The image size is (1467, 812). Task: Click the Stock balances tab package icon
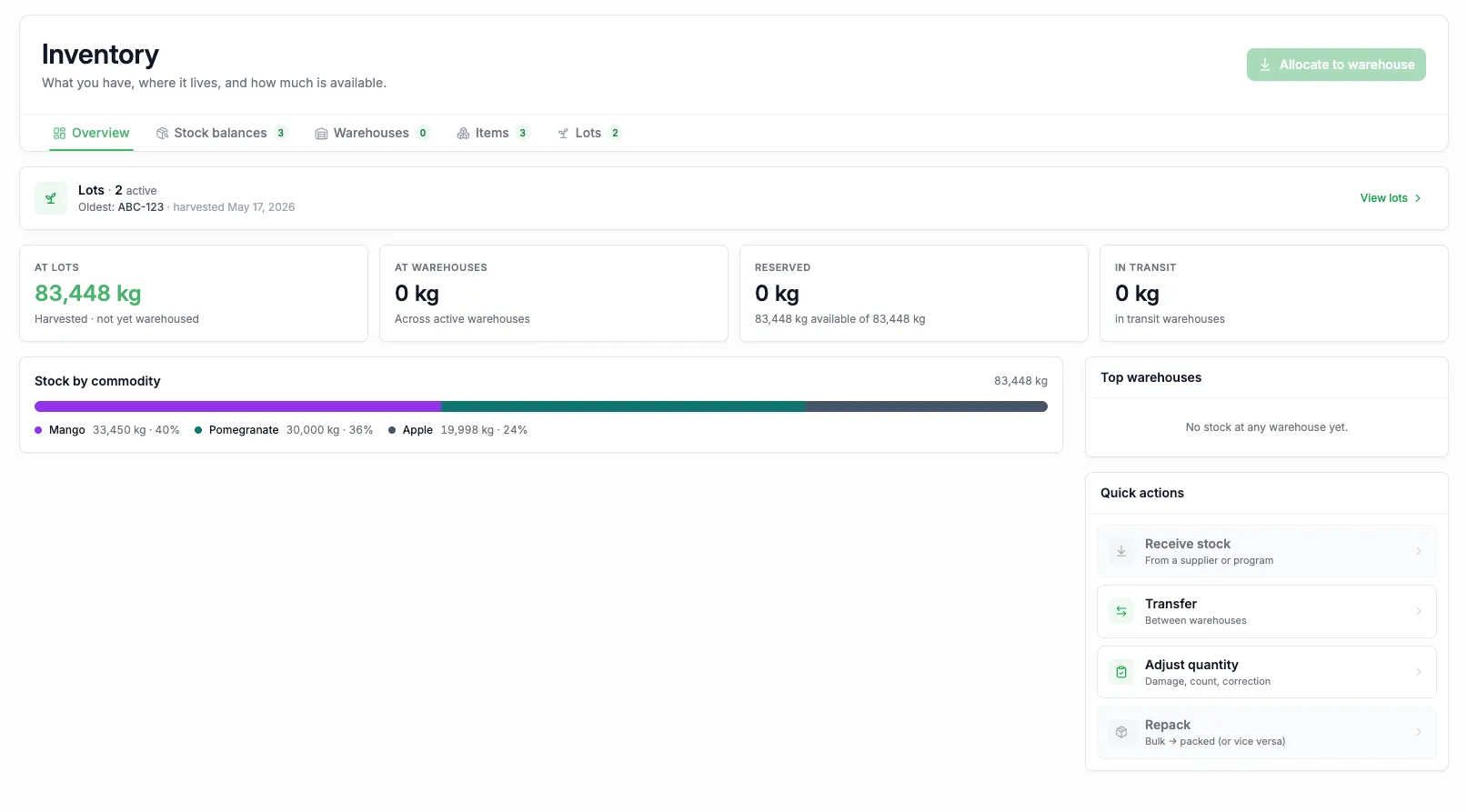tap(162, 134)
